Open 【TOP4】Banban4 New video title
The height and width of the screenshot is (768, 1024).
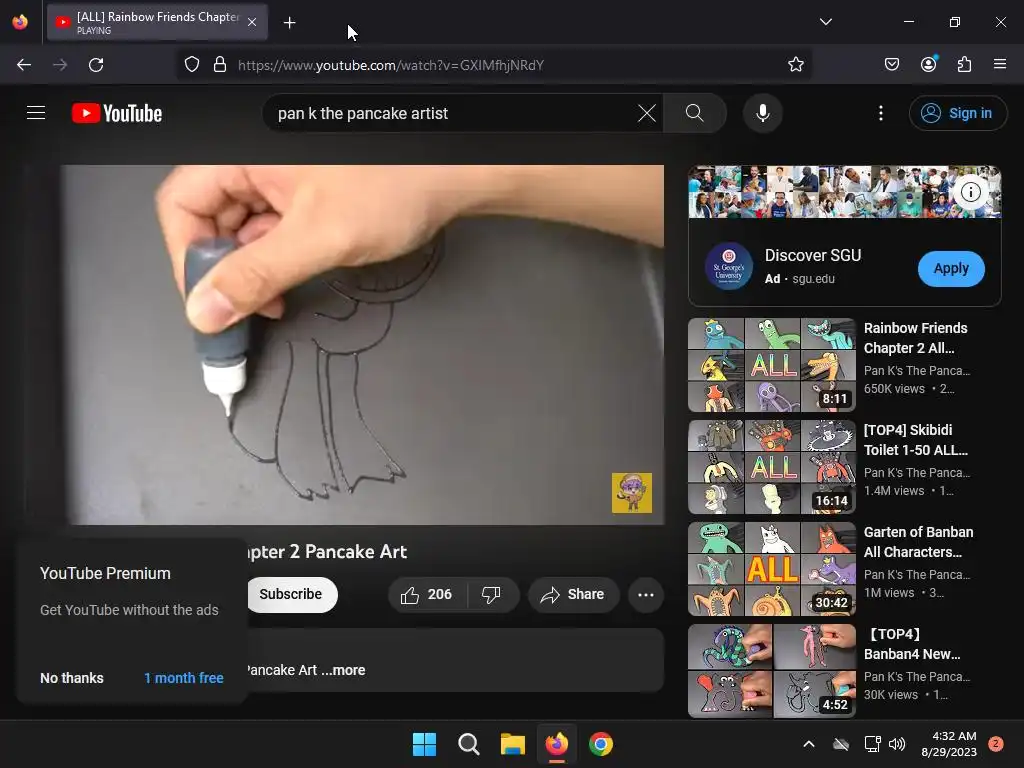coord(913,644)
